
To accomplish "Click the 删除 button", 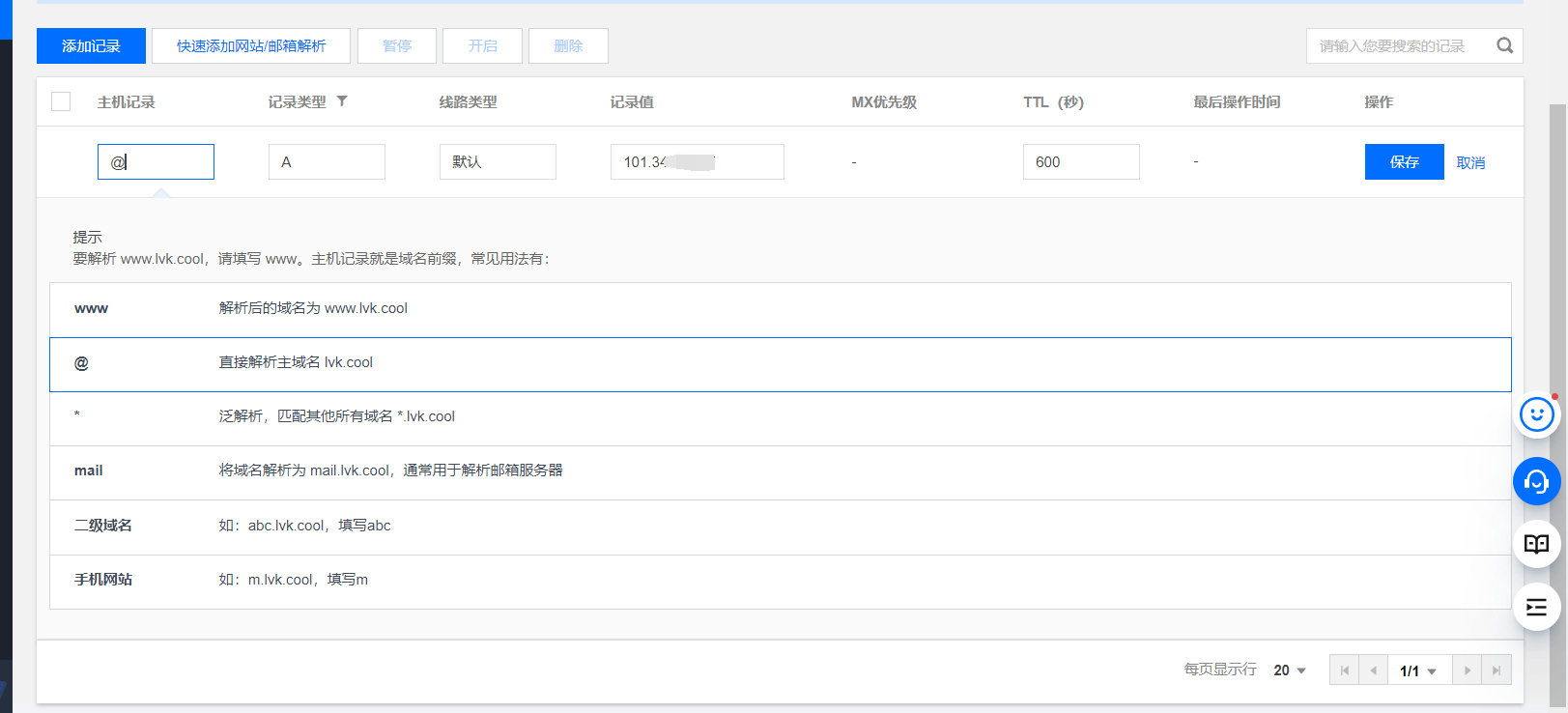I will 568,45.
